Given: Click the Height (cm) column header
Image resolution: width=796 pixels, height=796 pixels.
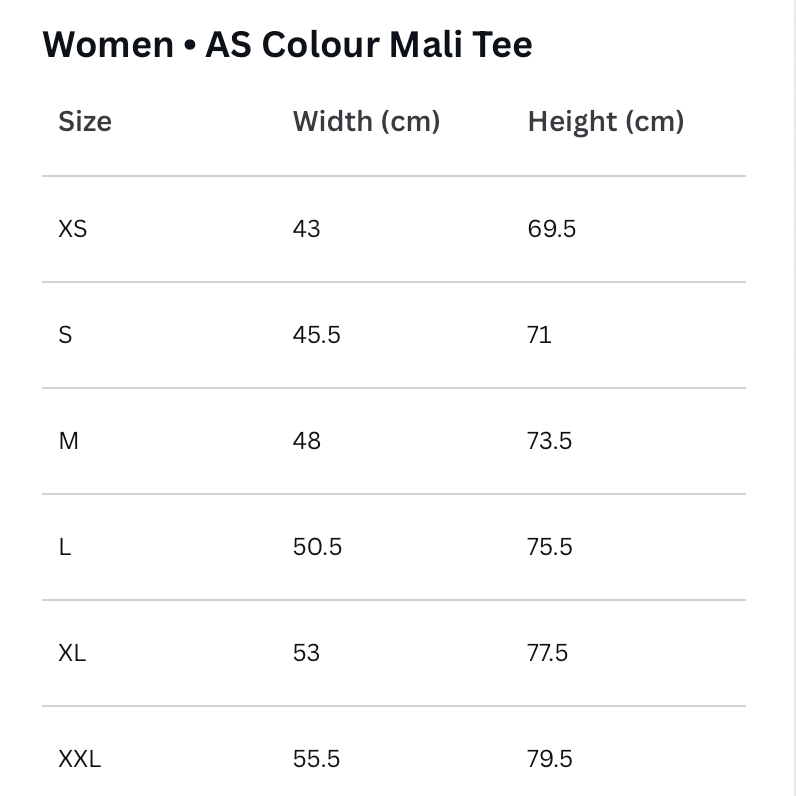Looking at the screenshot, I should [605, 122].
